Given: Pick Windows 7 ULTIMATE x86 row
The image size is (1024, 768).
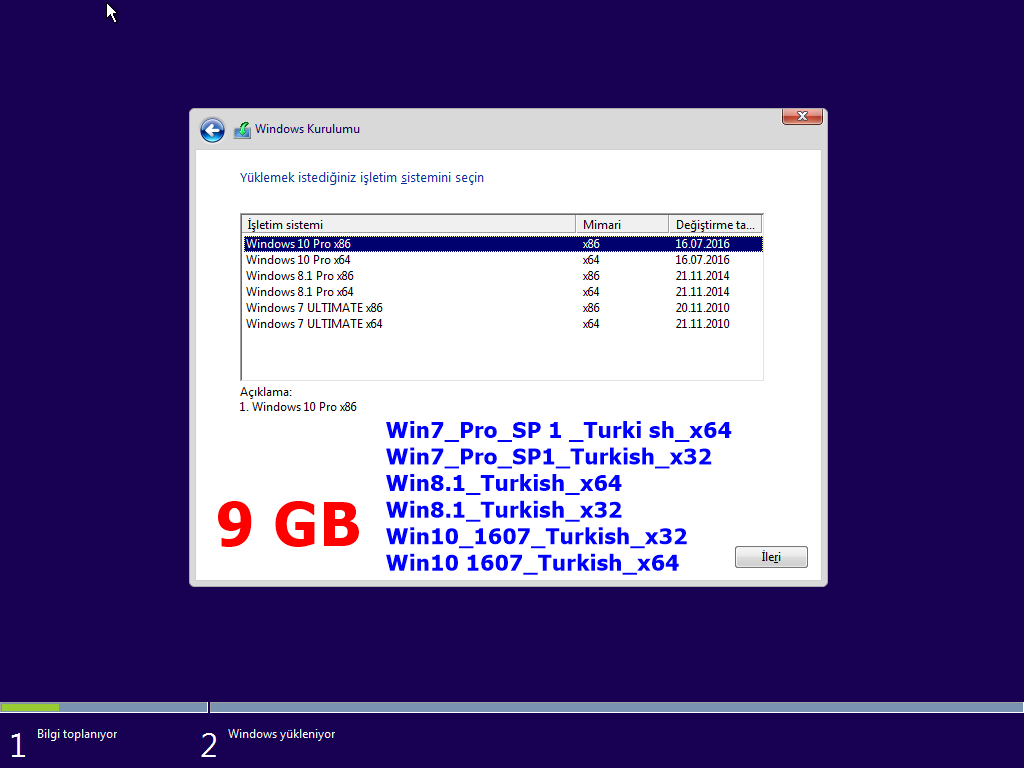Looking at the screenshot, I should pyautogui.click(x=314, y=308).
